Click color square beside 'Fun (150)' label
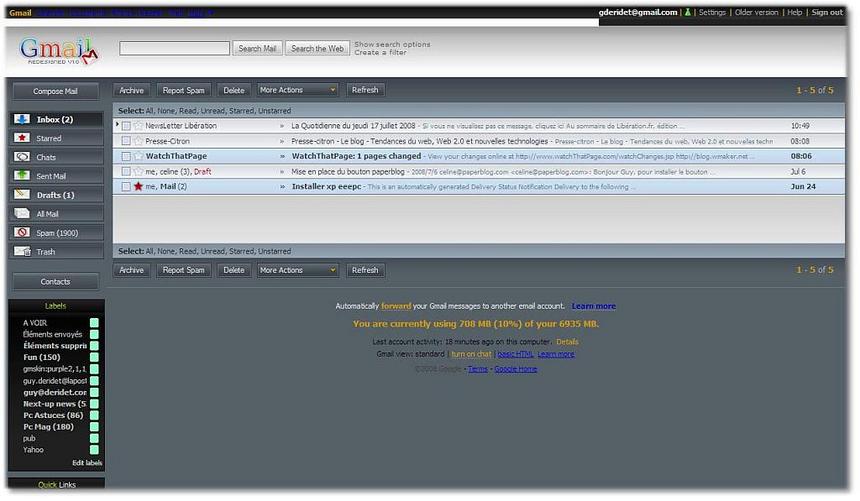 [94, 357]
